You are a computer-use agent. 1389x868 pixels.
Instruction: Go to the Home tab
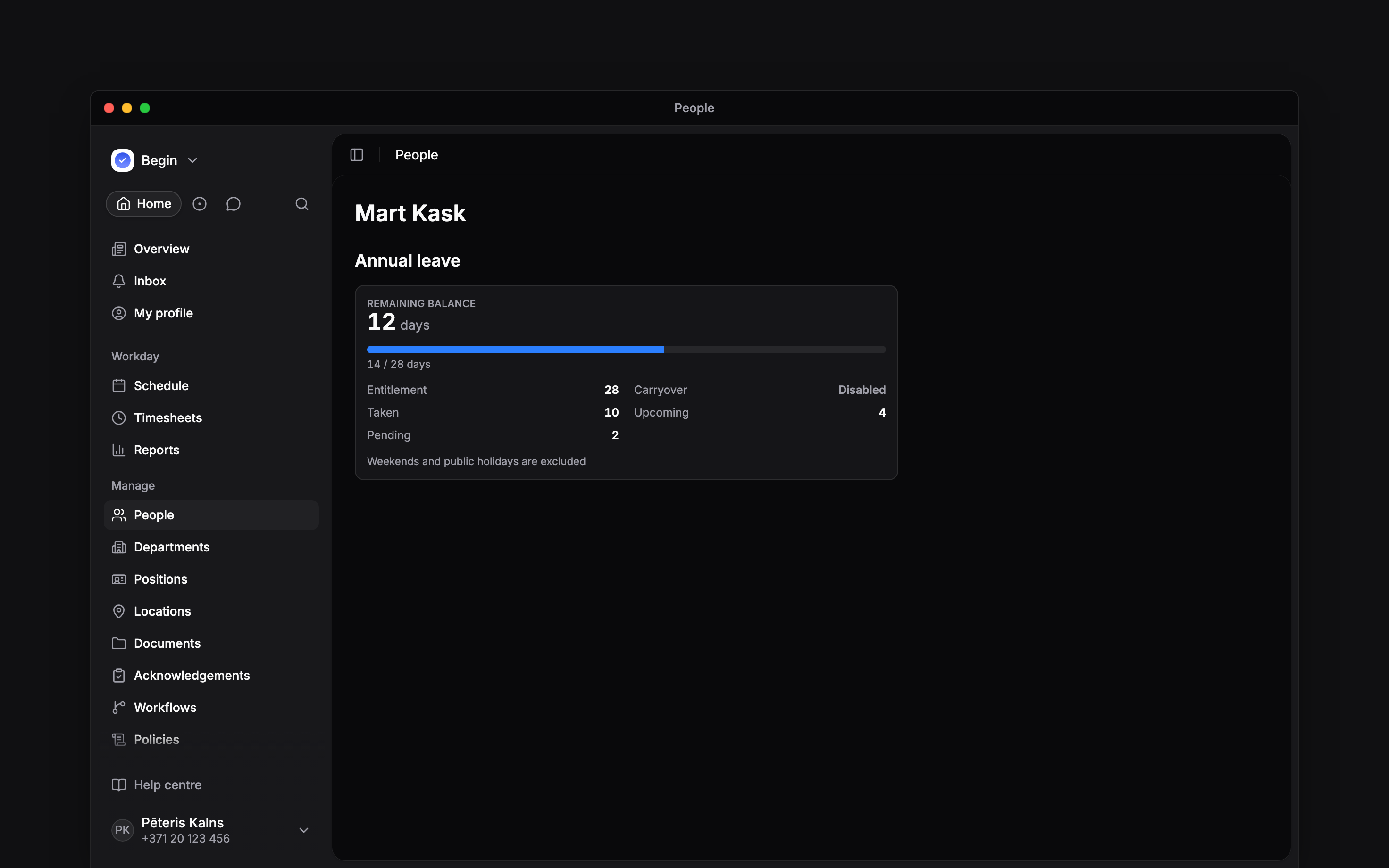click(143, 204)
